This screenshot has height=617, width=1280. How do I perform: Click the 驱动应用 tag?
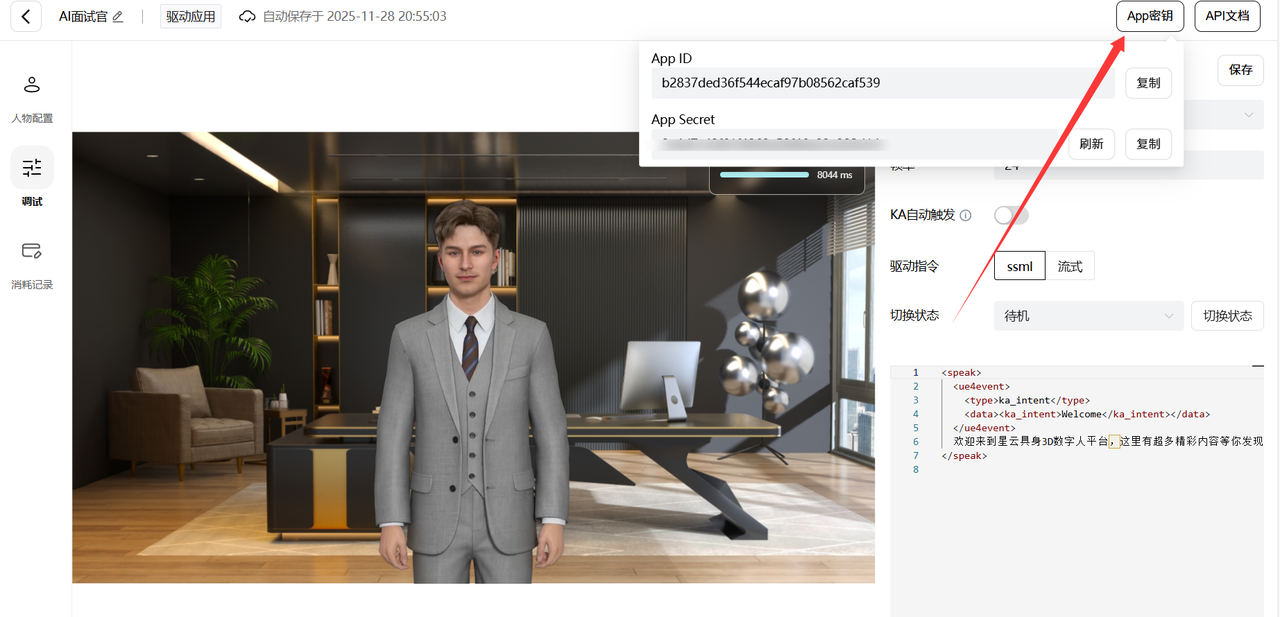190,17
